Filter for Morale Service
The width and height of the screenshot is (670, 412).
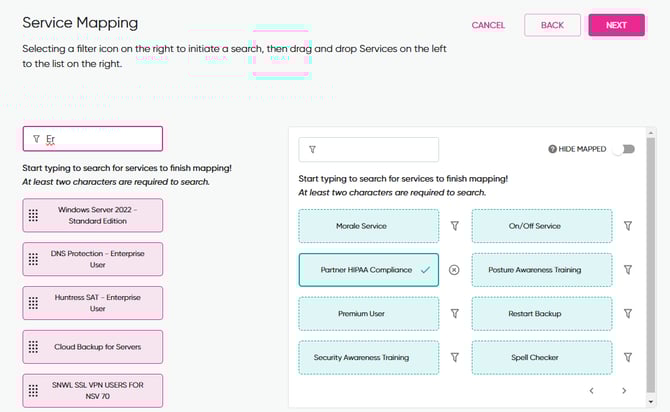click(x=455, y=226)
